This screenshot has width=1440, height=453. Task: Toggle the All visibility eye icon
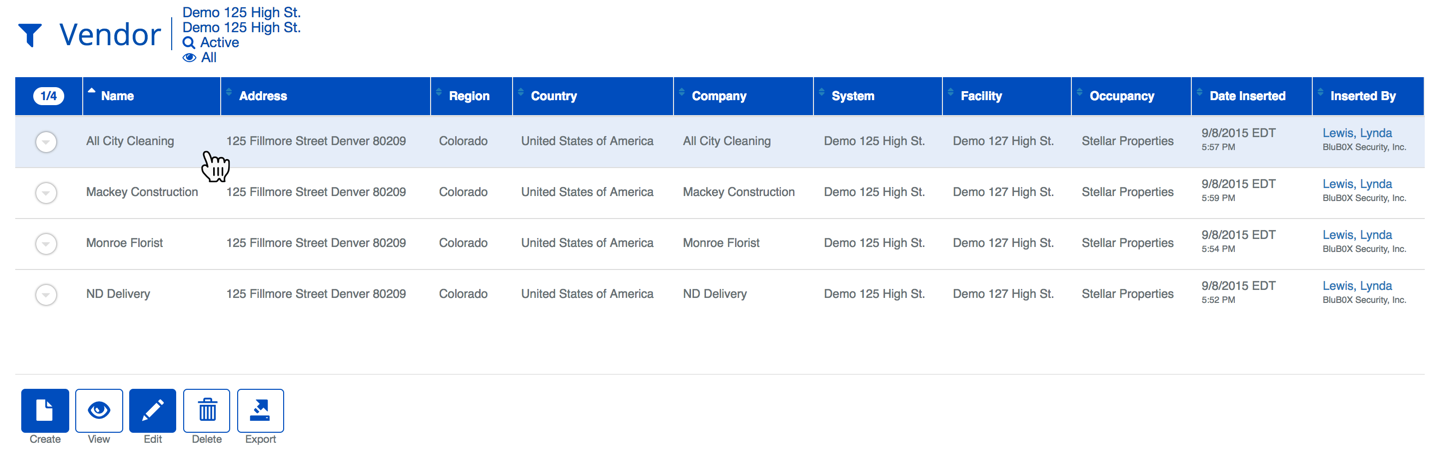tap(189, 58)
